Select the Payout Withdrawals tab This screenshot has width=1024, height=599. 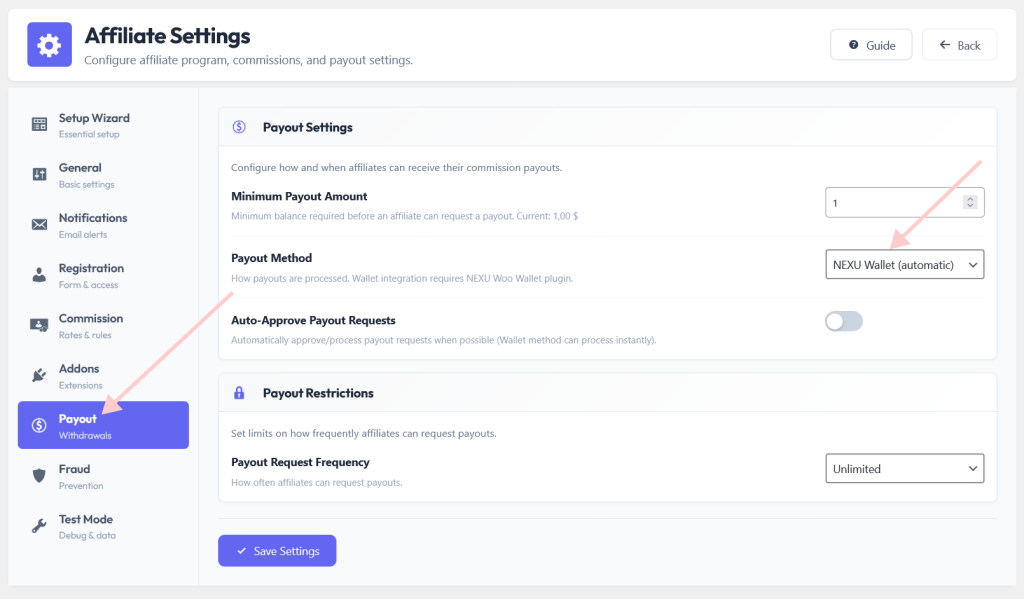coord(103,425)
